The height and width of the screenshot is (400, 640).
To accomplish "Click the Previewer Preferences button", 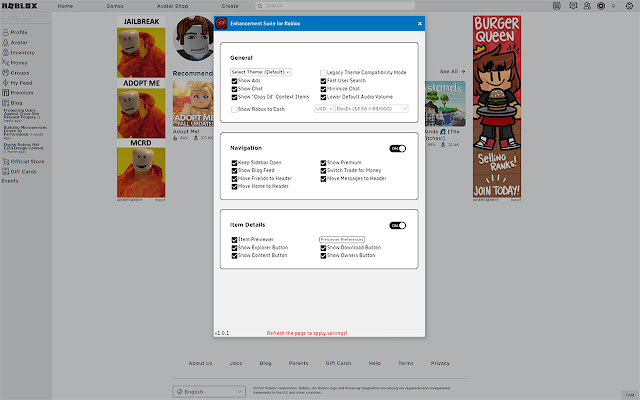I will tap(342, 240).
